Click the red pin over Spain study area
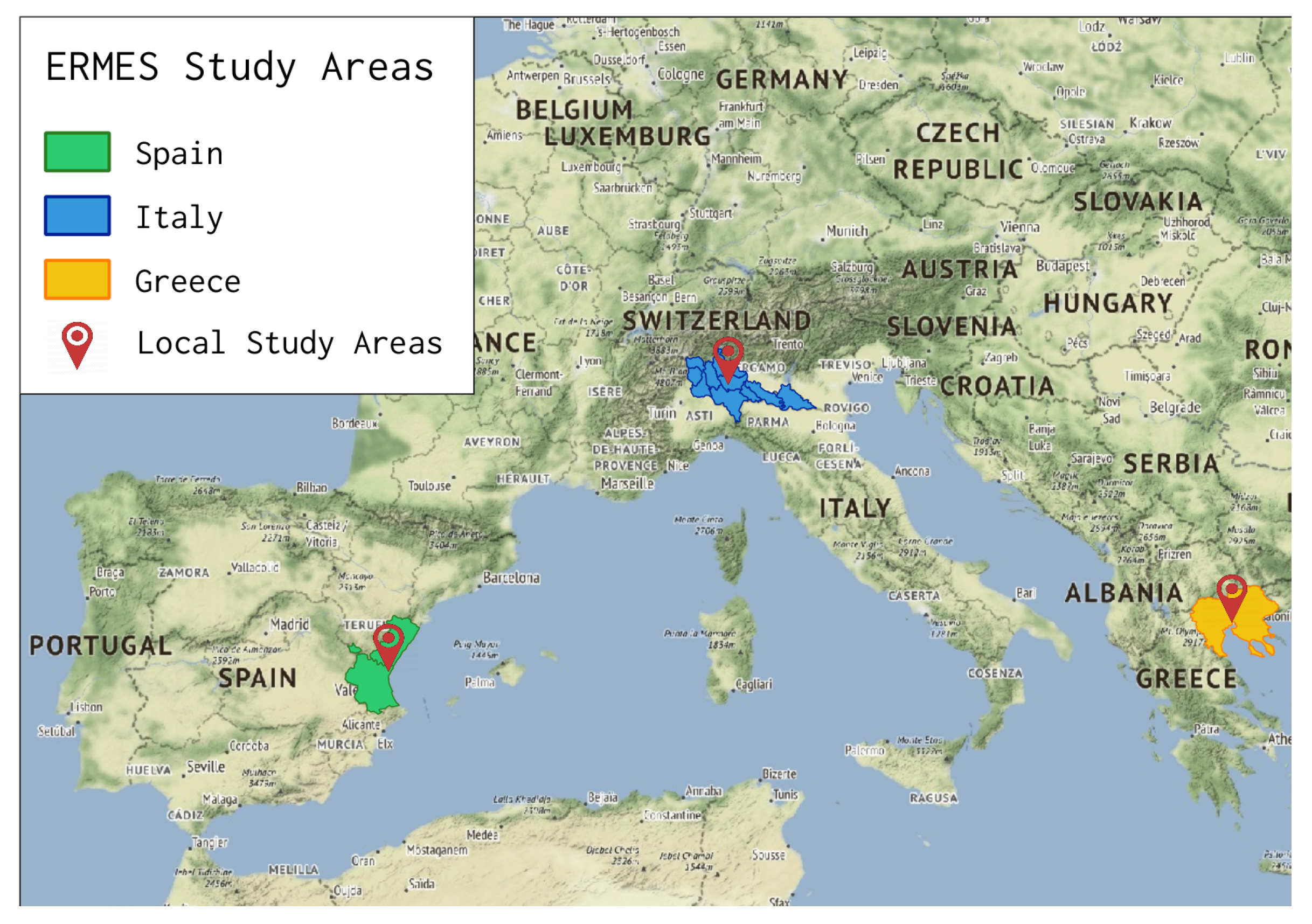1312x924 pixels. click(x=388, y=642)
